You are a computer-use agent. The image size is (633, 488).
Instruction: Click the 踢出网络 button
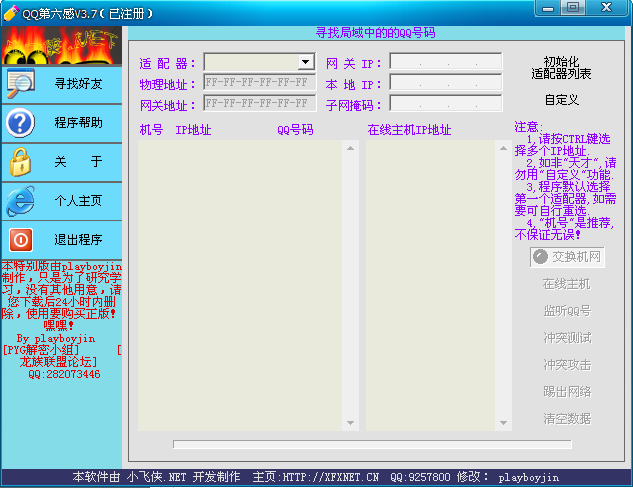[567, 392]
